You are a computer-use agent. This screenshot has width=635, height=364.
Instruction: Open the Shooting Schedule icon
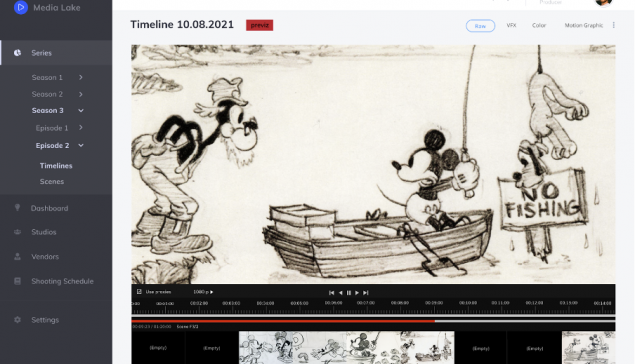pos(17,281)
